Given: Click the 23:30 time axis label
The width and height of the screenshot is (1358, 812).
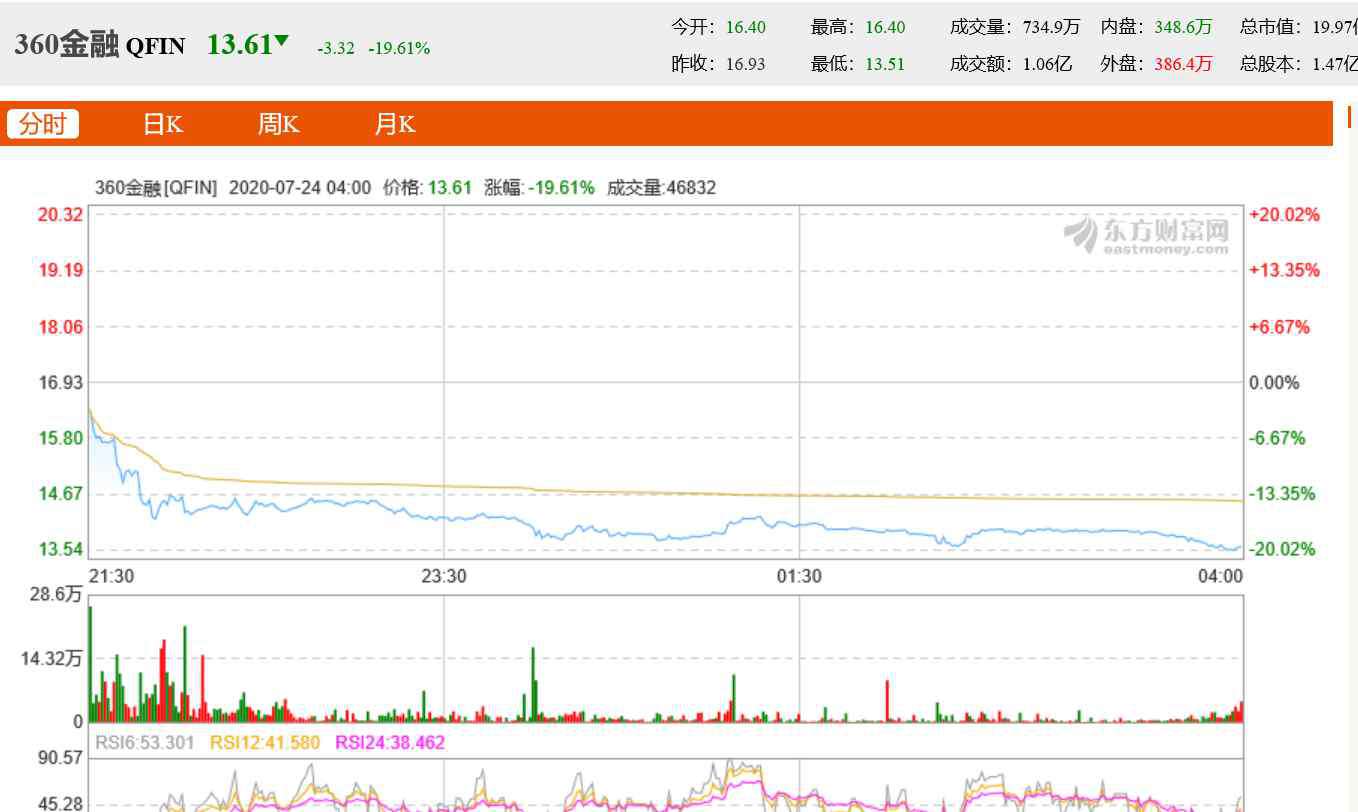Looking at the screenshot, I should pos(443,576).
